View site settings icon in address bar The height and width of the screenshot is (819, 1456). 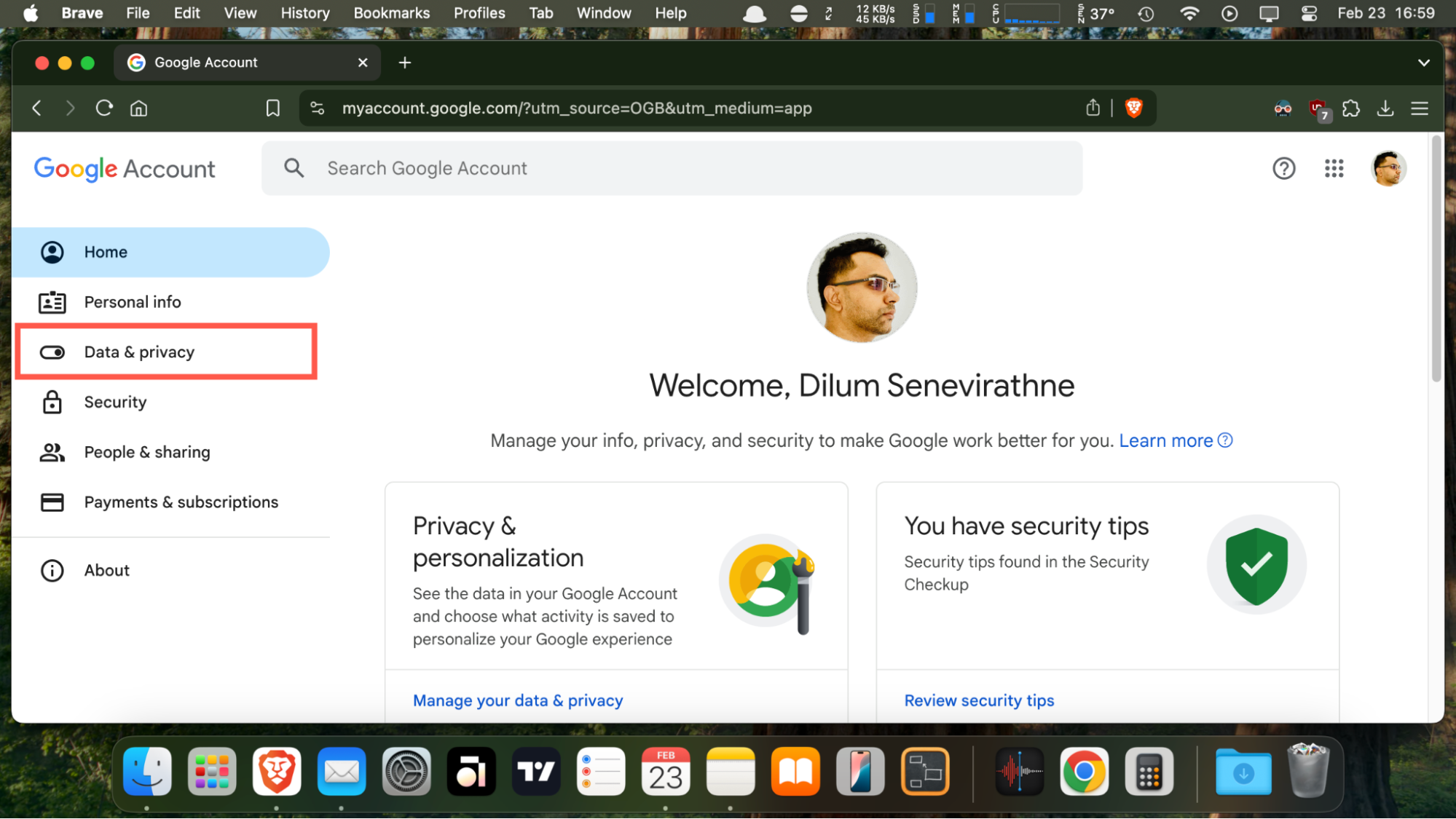pyautogui.click(x=318, y=108)
